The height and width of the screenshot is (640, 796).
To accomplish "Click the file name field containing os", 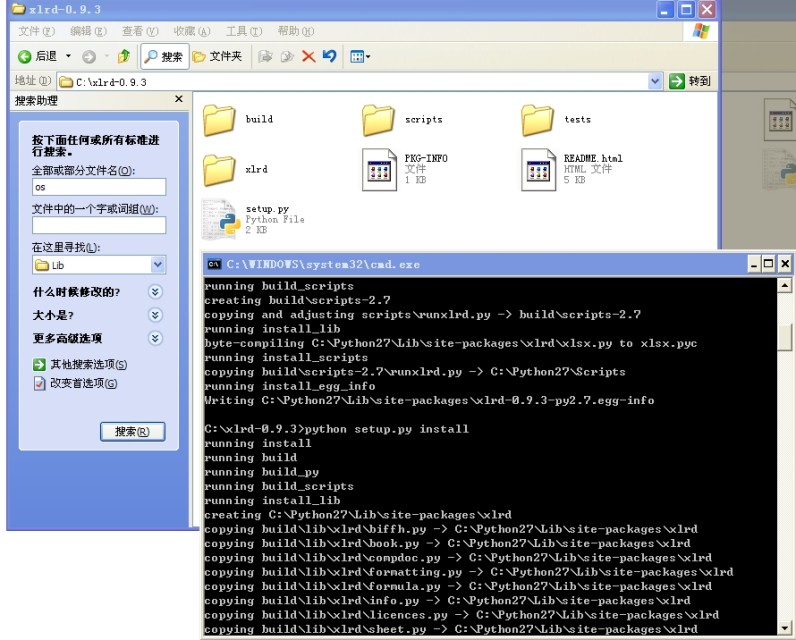I will point(99,187).
